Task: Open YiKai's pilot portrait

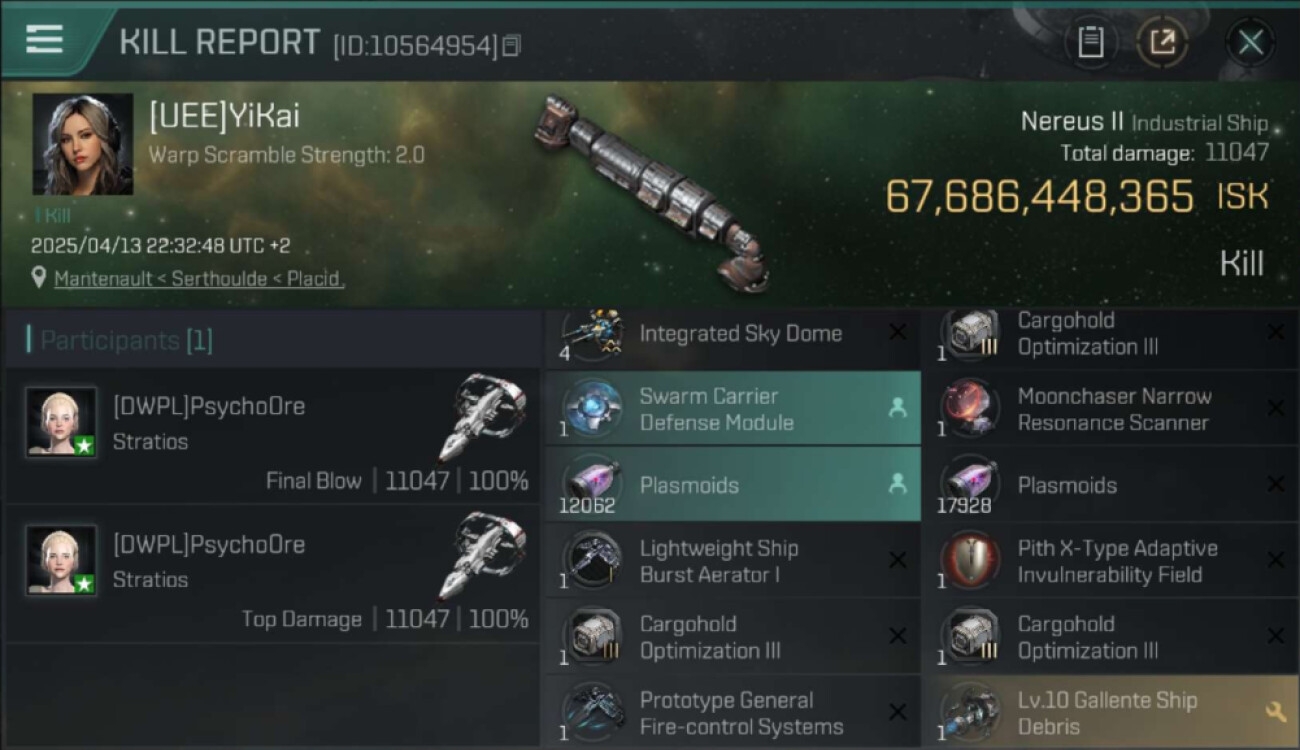Action: (x=82, y=144)
